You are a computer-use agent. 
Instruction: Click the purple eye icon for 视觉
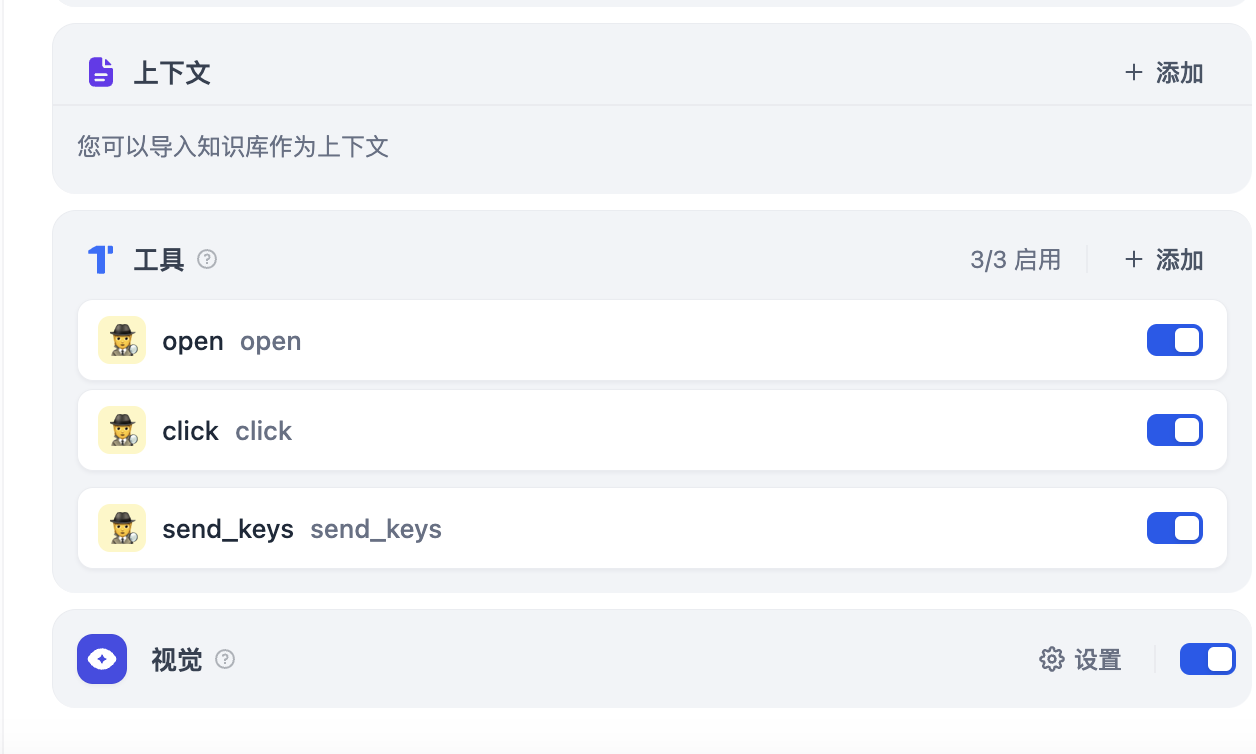(x=102, y=659)
